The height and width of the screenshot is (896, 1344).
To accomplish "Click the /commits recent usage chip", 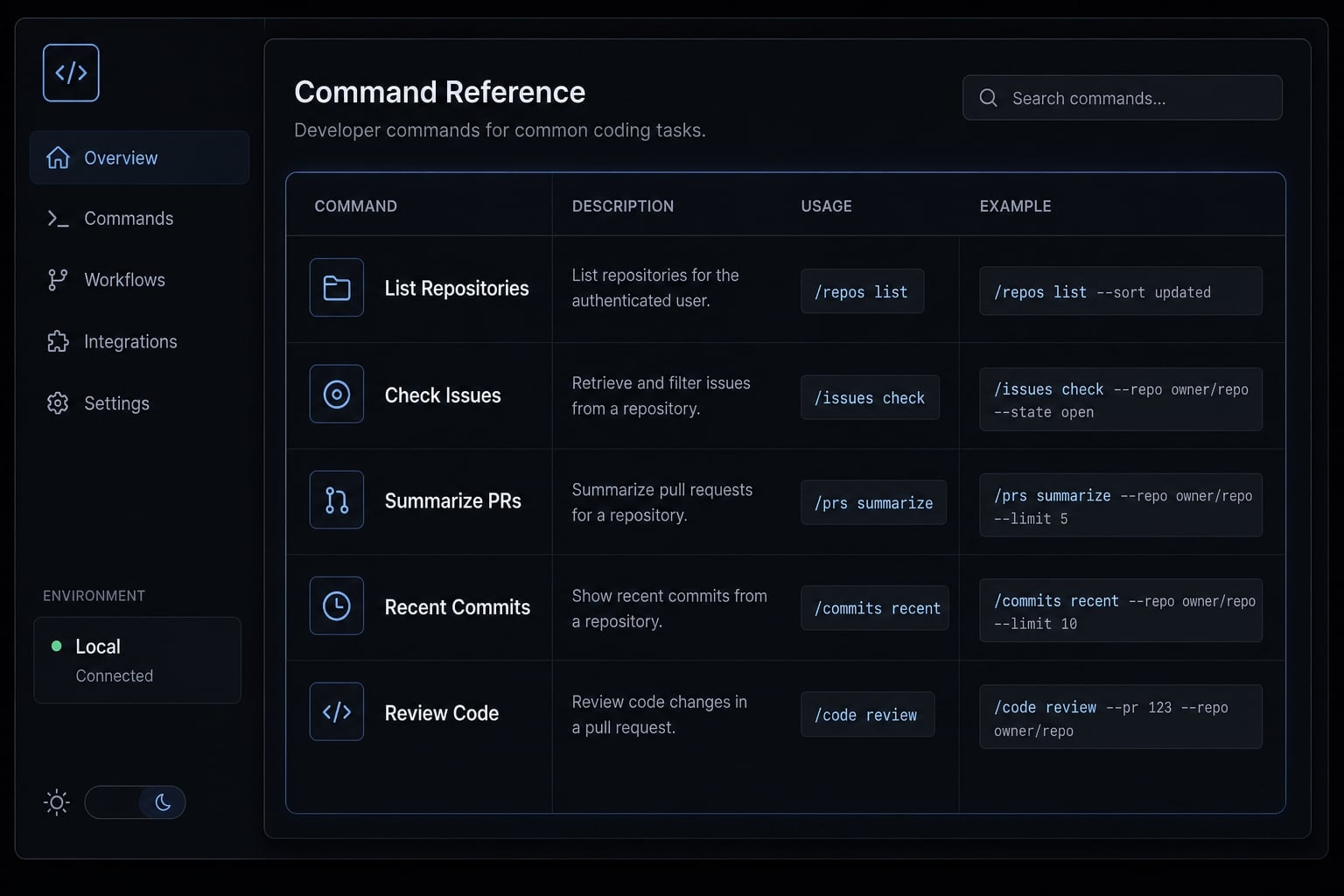I will (875, 608).
